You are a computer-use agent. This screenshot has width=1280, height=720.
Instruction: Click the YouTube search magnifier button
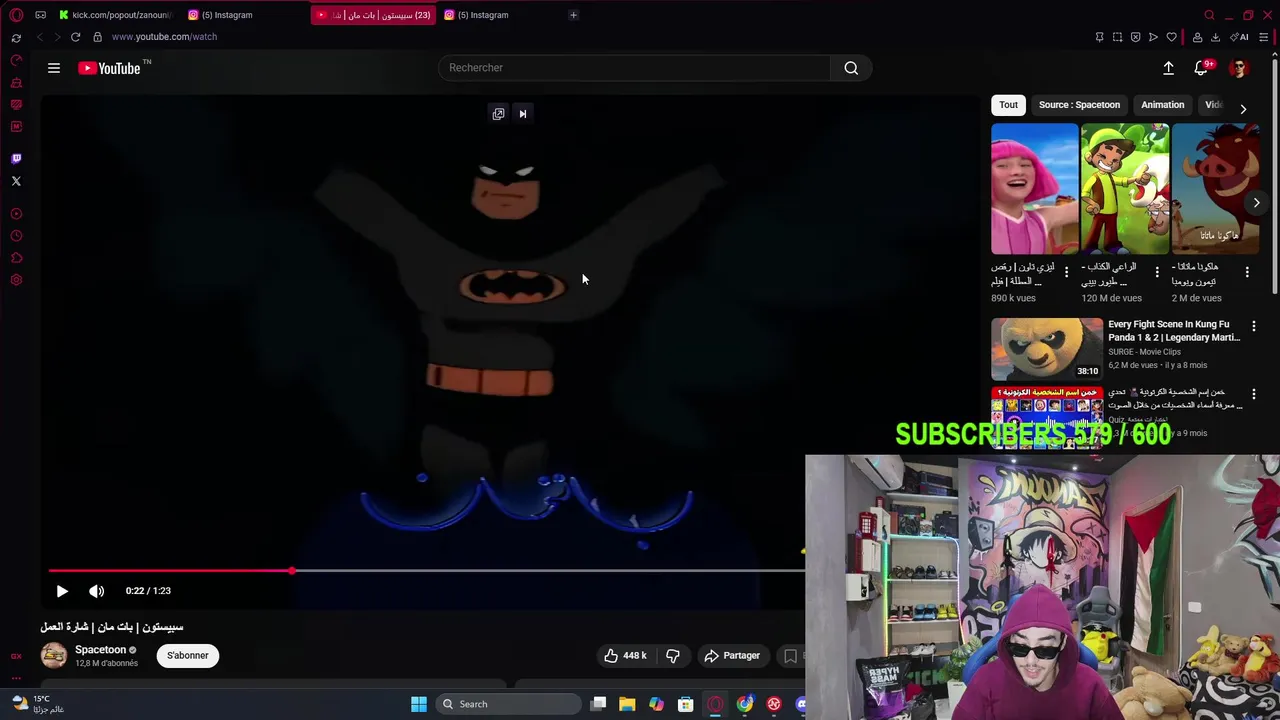(851, 68)
